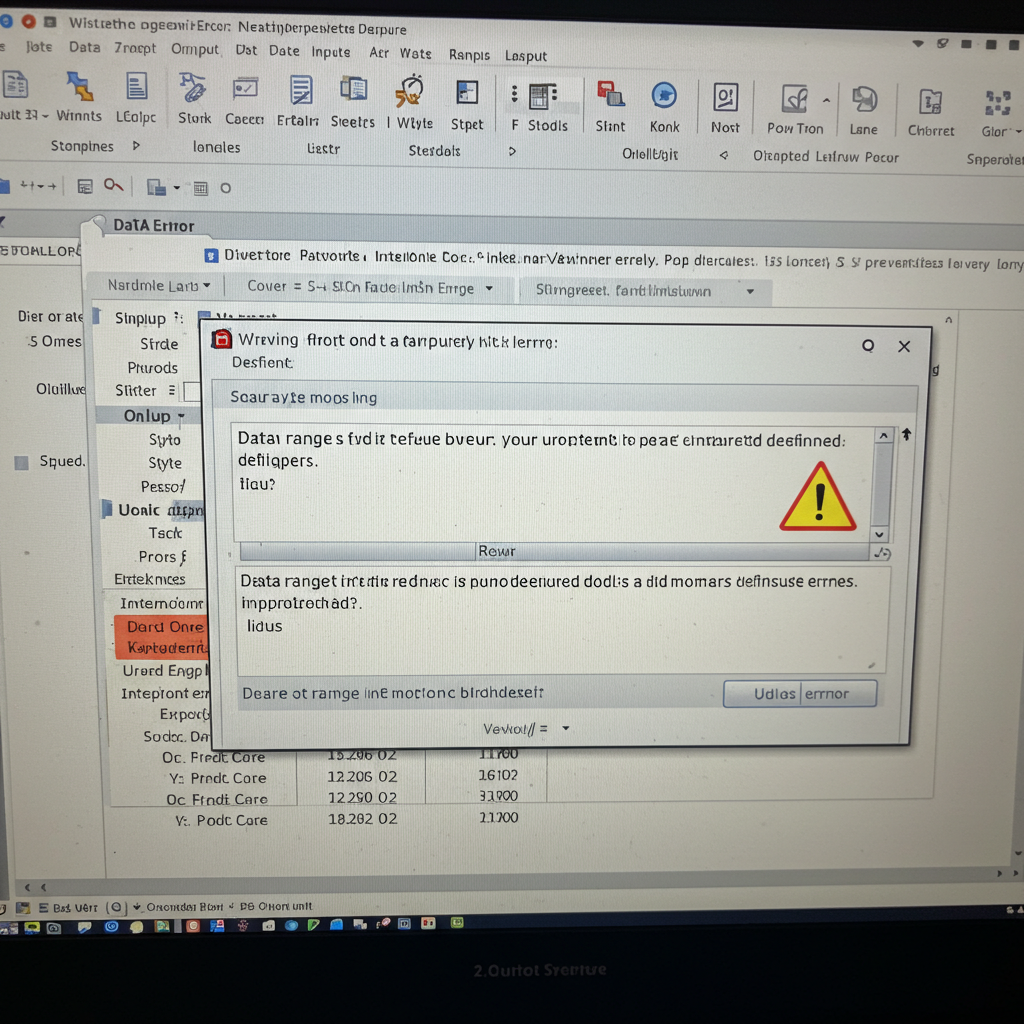Click the Bas Uerr status bar entry
Screen dimensions: 1024x1024
(68, 908)
